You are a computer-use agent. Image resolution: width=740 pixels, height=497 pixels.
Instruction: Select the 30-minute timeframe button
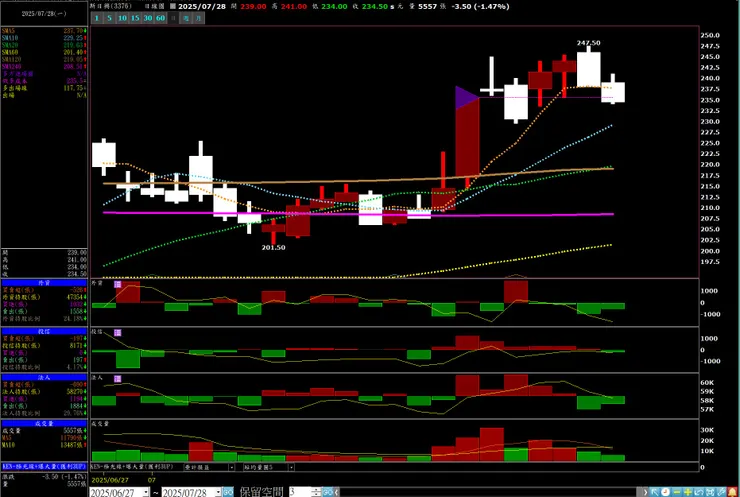click(148, 18)
